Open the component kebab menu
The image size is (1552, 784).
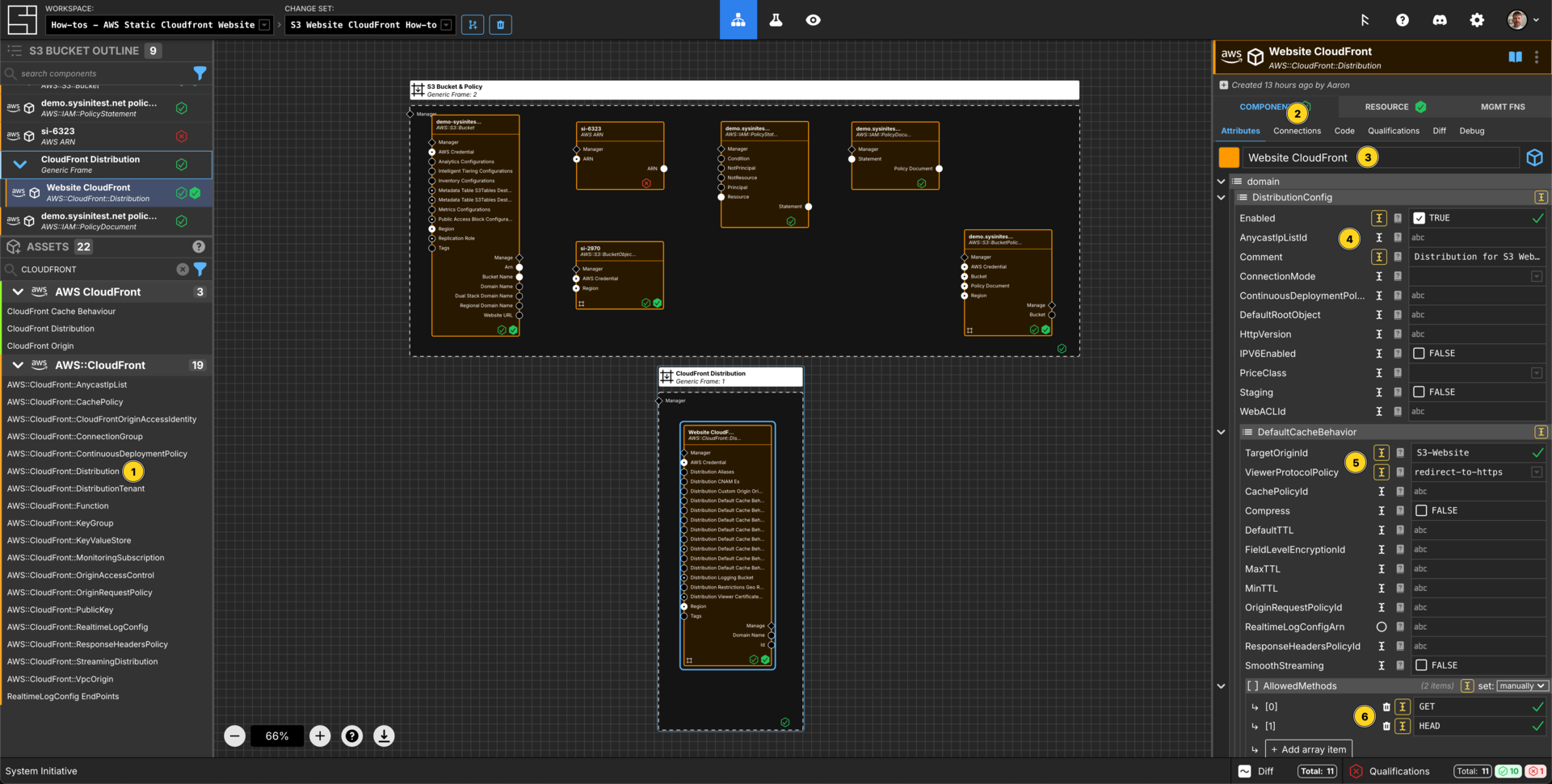point(1537,57)
